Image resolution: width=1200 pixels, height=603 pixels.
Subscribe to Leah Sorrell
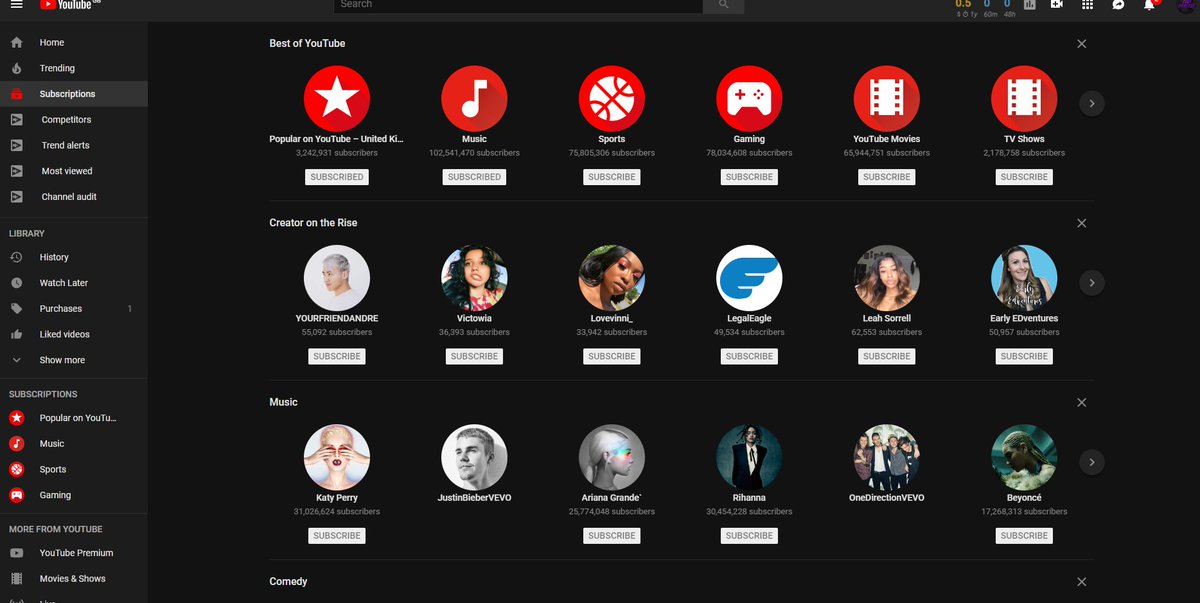click(887, 356)
